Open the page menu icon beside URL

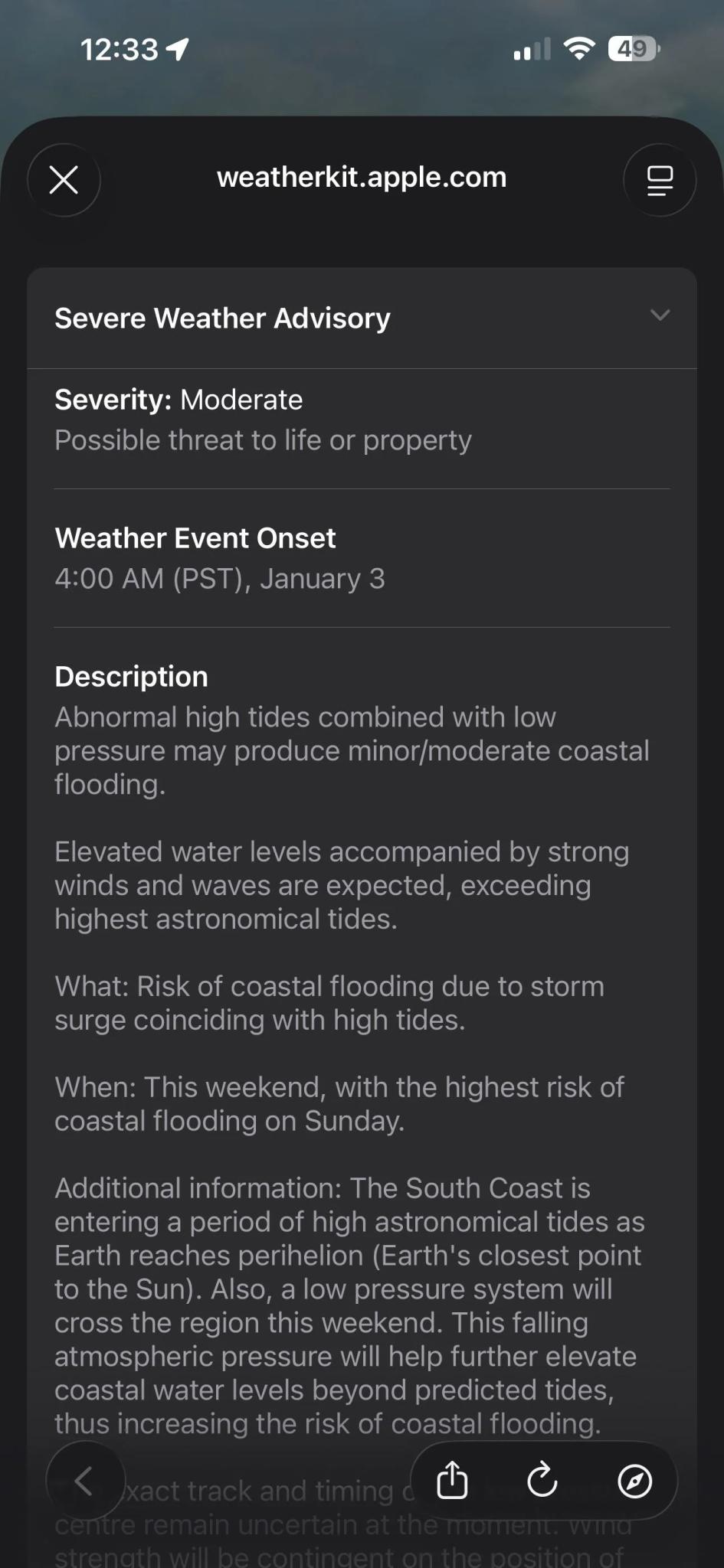pos(660,181)
